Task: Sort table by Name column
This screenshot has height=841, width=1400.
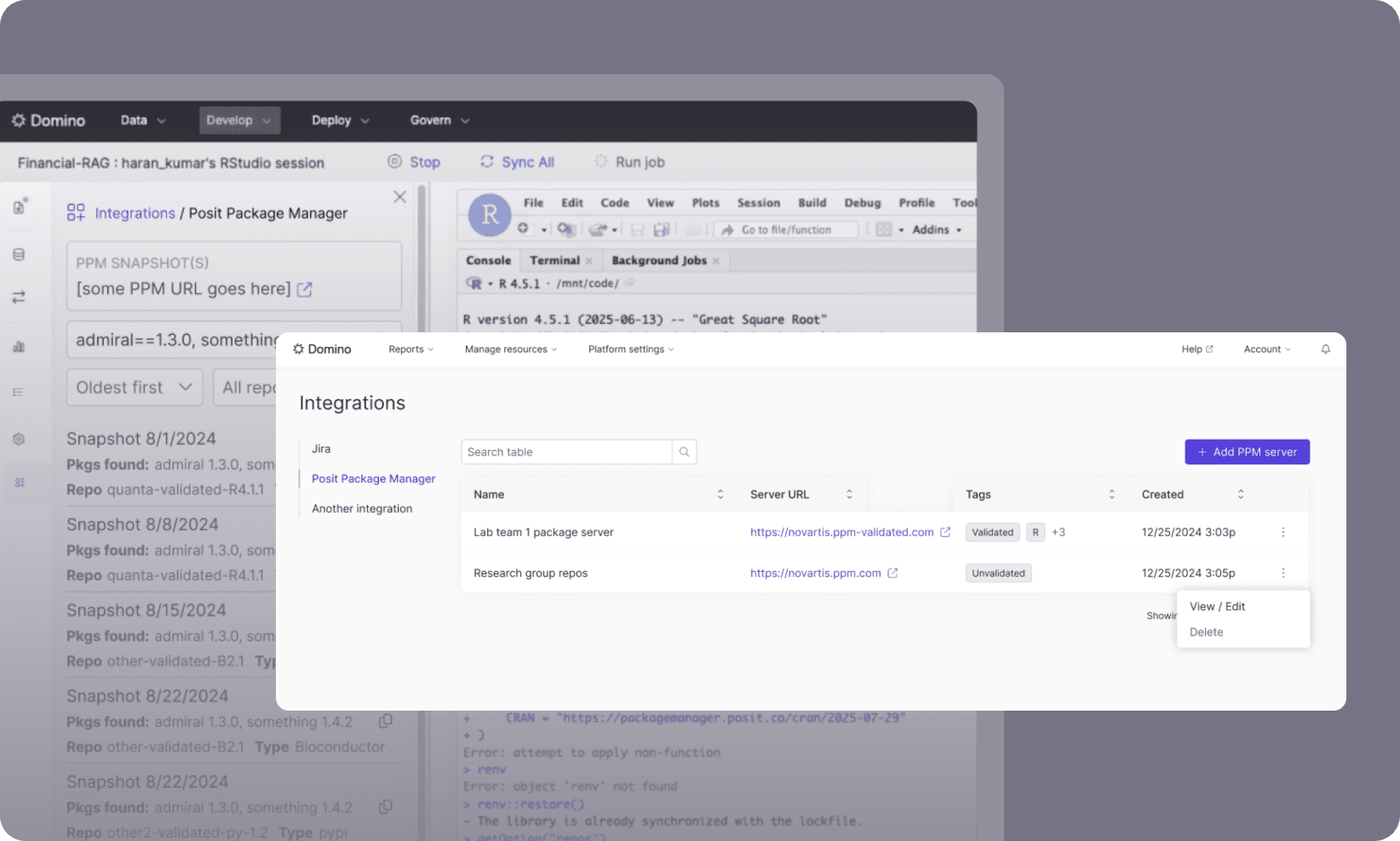Action: coord(720,494)
